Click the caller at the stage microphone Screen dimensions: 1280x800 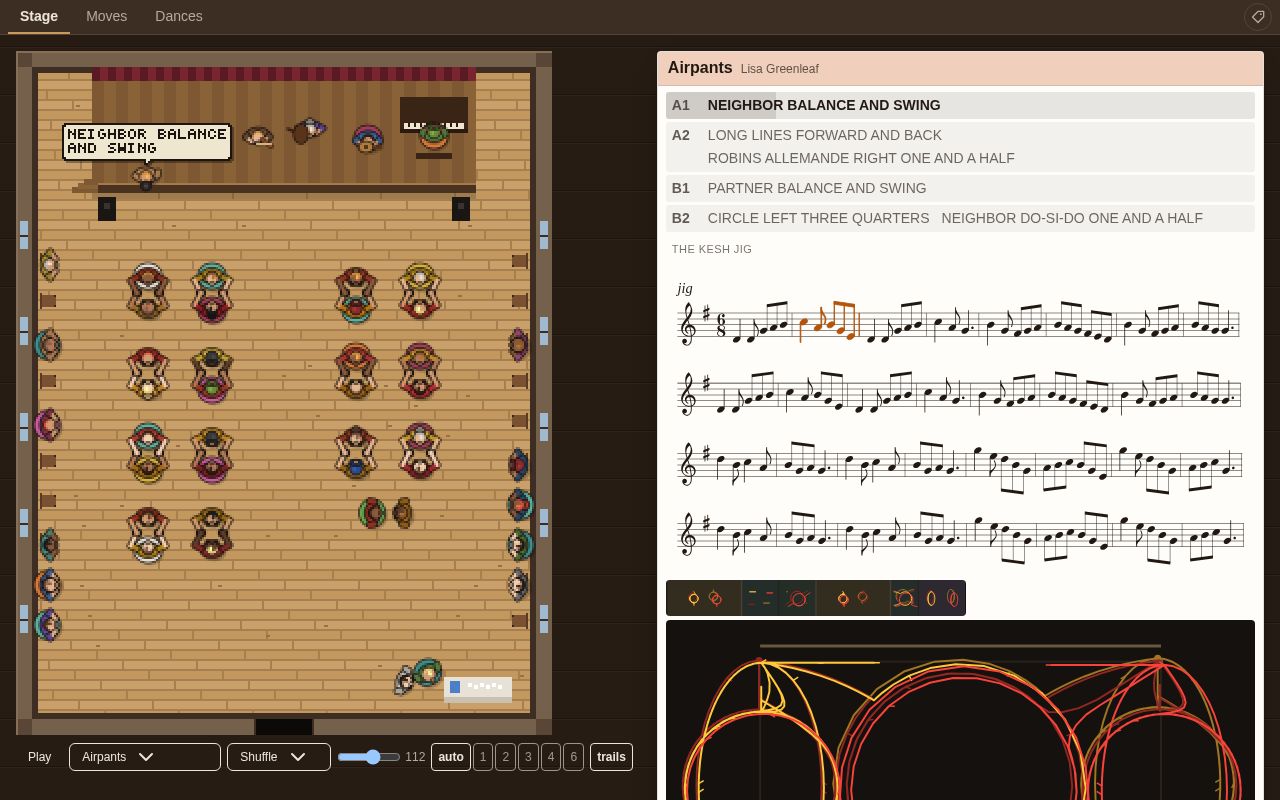click(146, 178)
